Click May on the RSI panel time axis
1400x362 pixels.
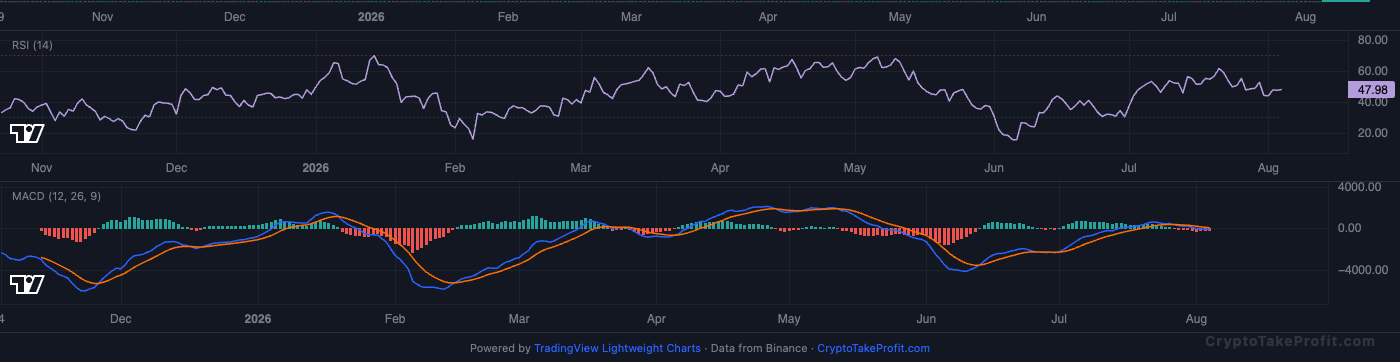[x=855, y=168]
